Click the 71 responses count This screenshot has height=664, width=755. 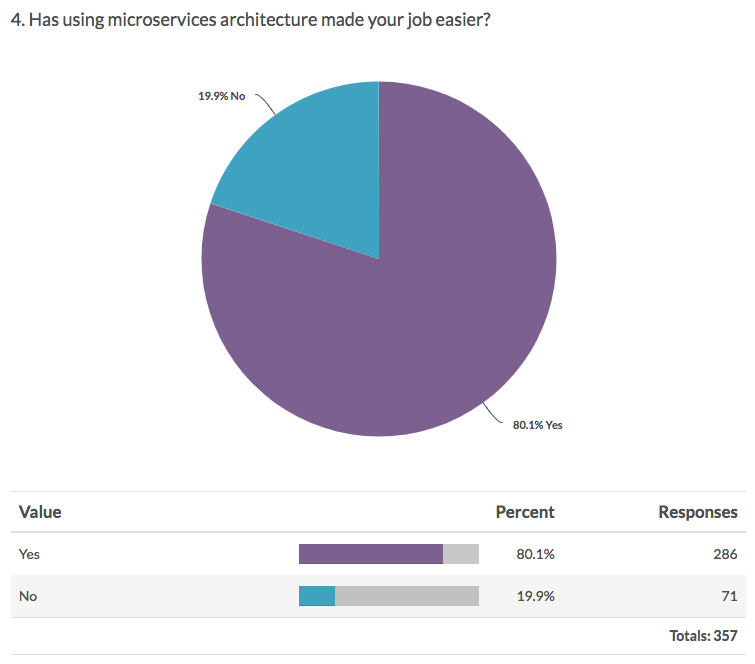tap(730, 596)
